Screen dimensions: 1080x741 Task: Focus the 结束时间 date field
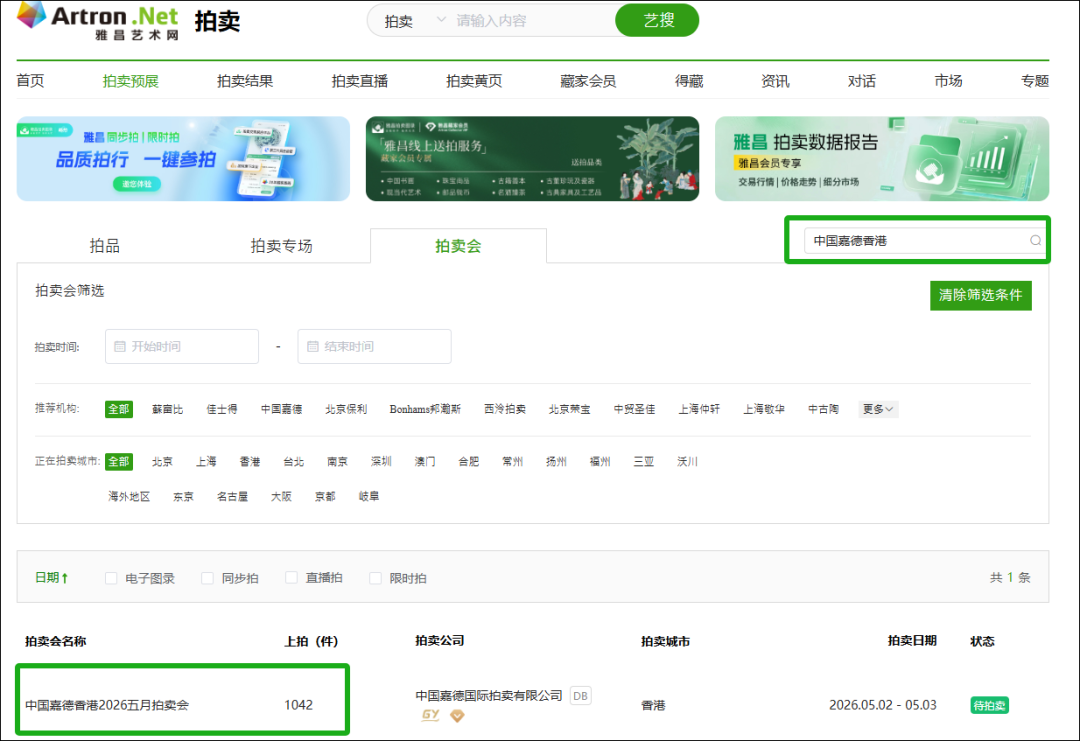point(375,346)
